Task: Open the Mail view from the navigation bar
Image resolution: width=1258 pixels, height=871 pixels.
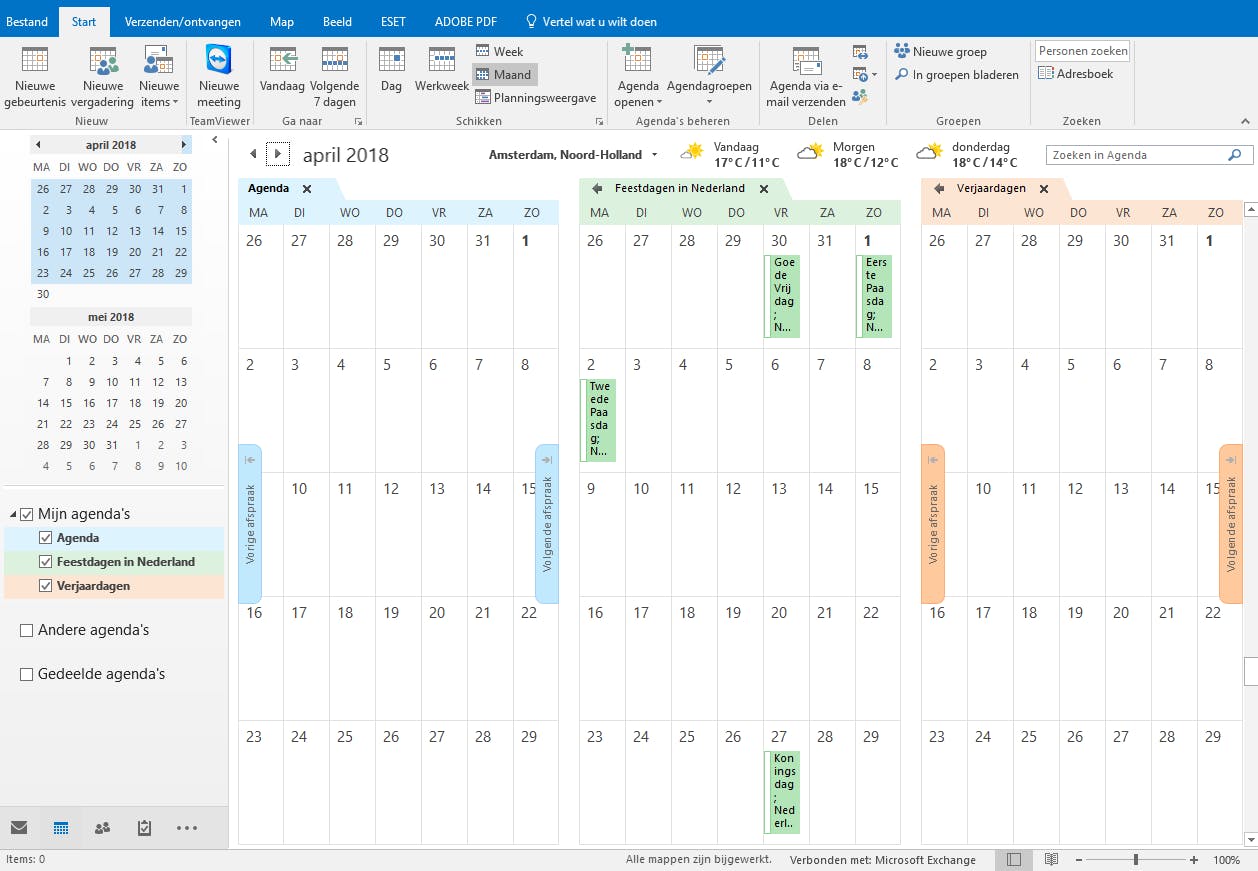Action: [x=21, y=828]
